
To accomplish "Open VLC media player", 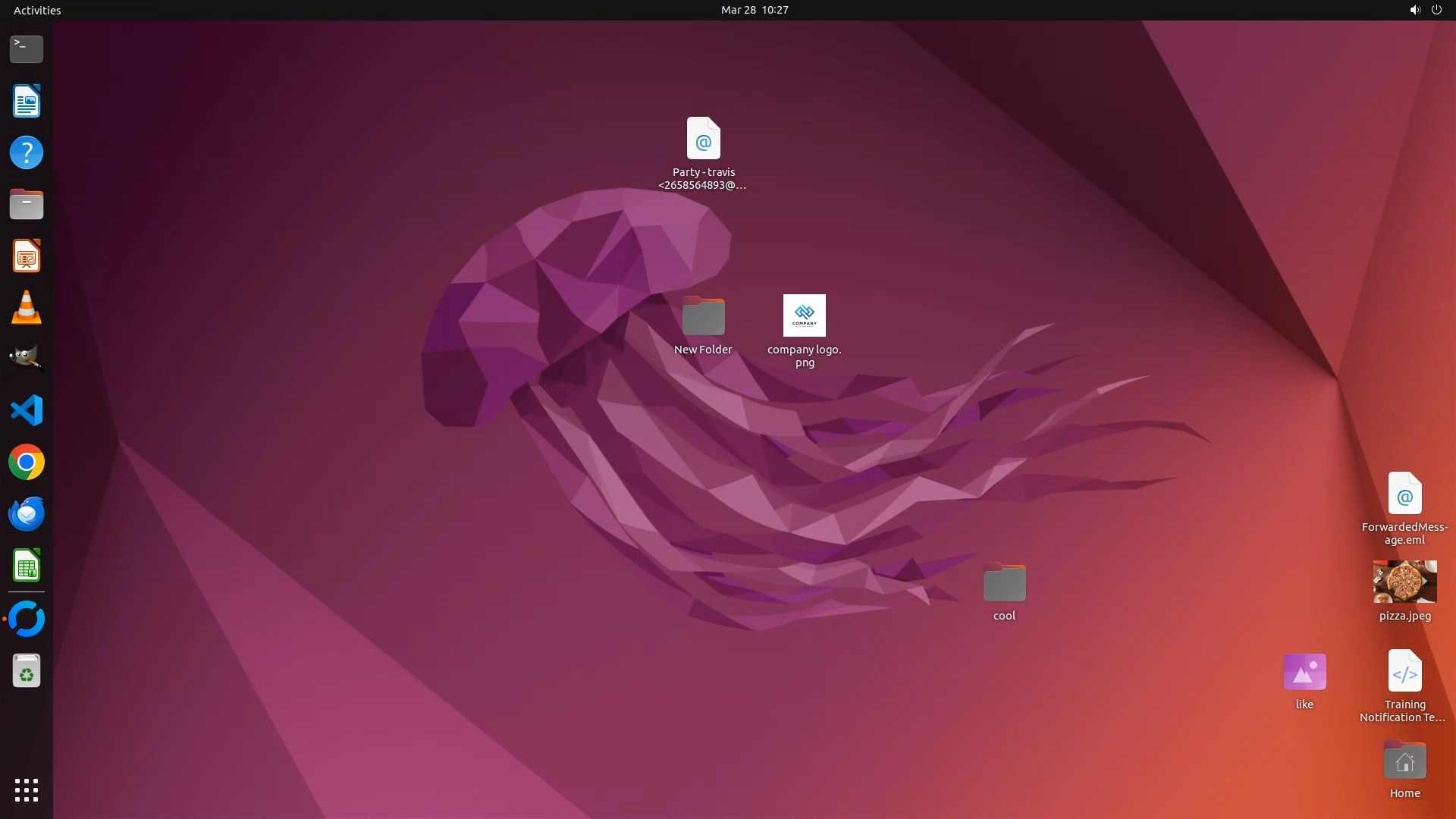I will point(27,308).
